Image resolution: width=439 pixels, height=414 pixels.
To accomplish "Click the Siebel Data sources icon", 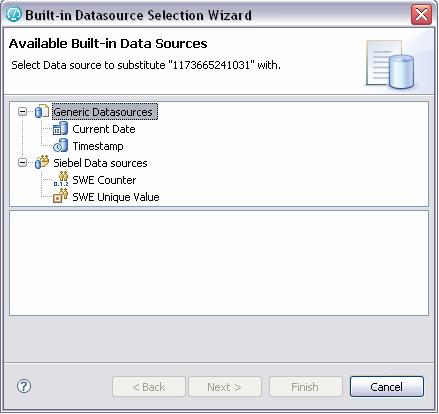I will pos(42,163).
